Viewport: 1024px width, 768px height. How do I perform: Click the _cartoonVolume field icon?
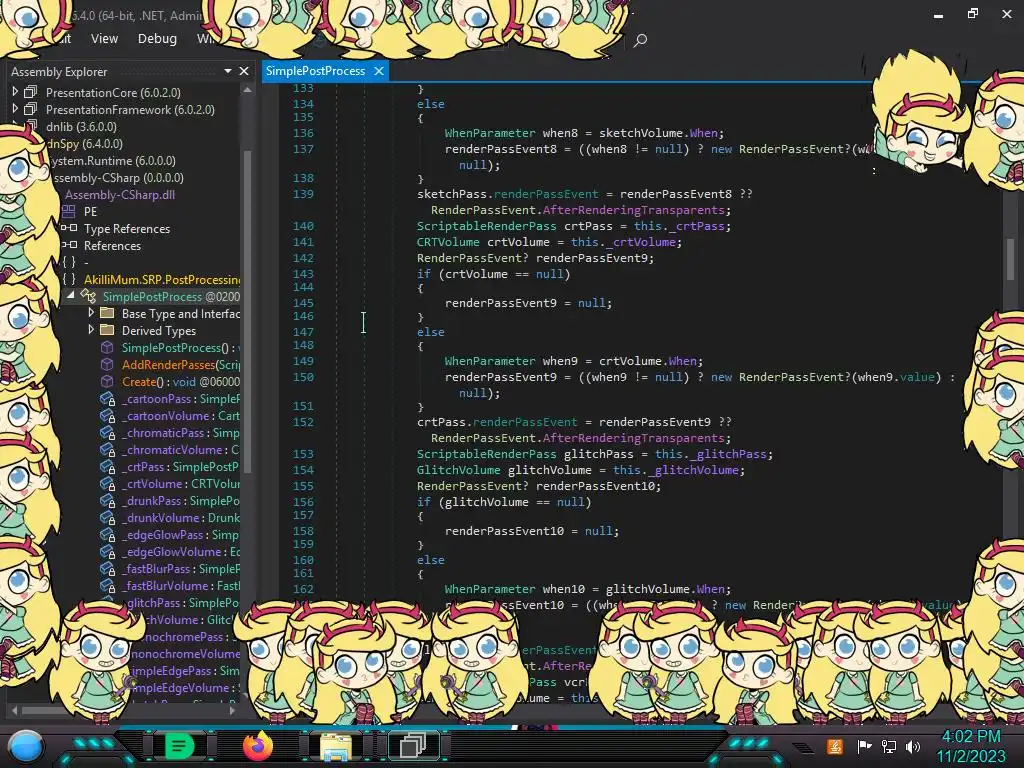click(x=107, y=415)
